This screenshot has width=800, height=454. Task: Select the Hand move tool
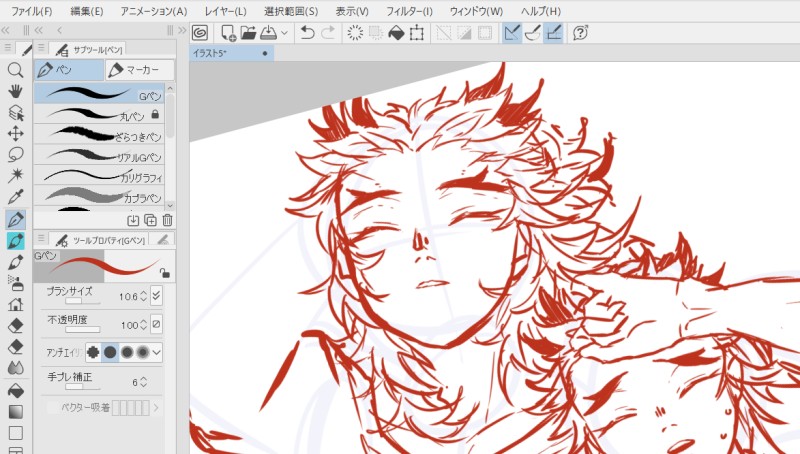[x=15, y=91]
